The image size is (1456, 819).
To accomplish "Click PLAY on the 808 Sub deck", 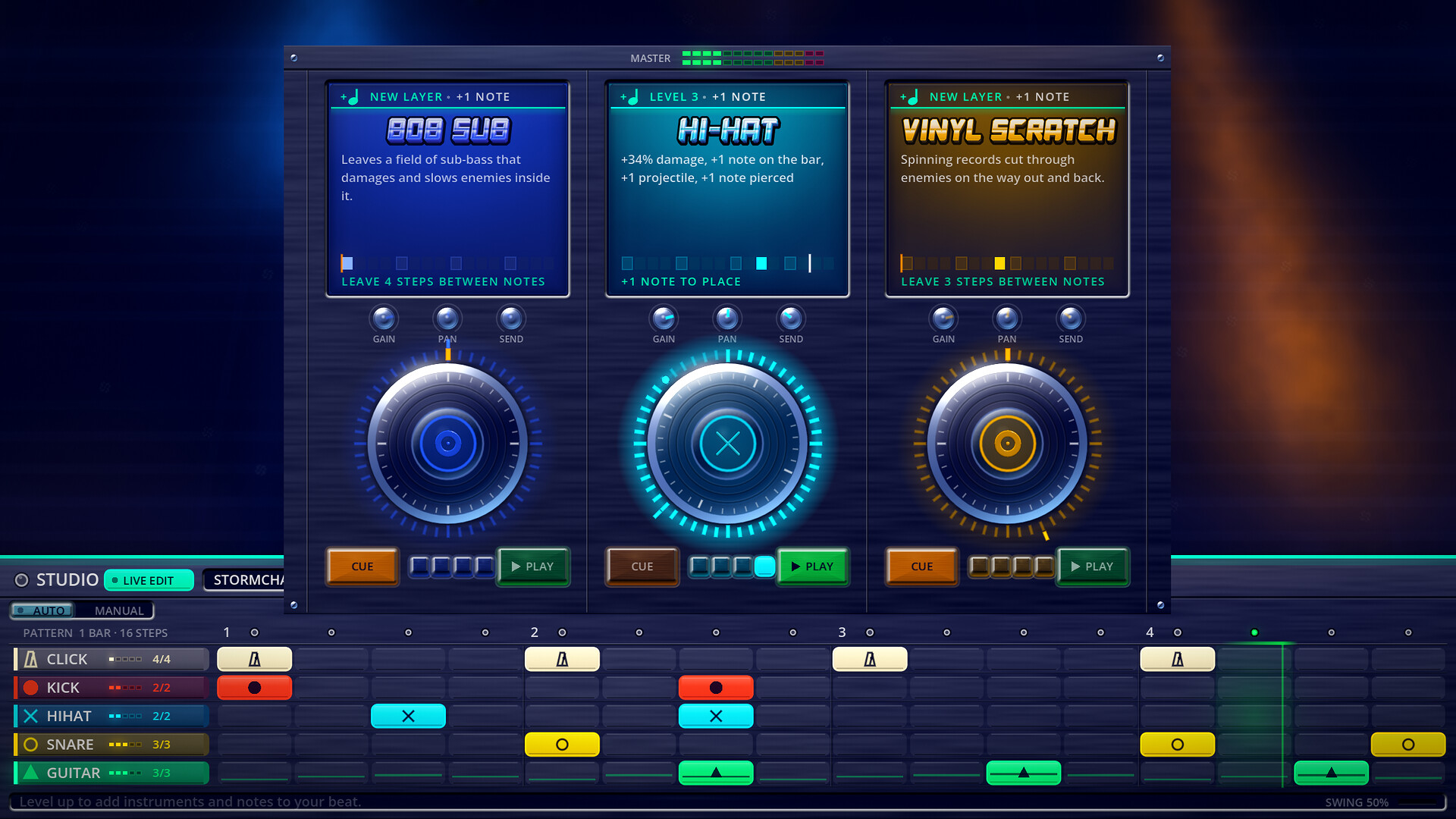I will (533, 566).
